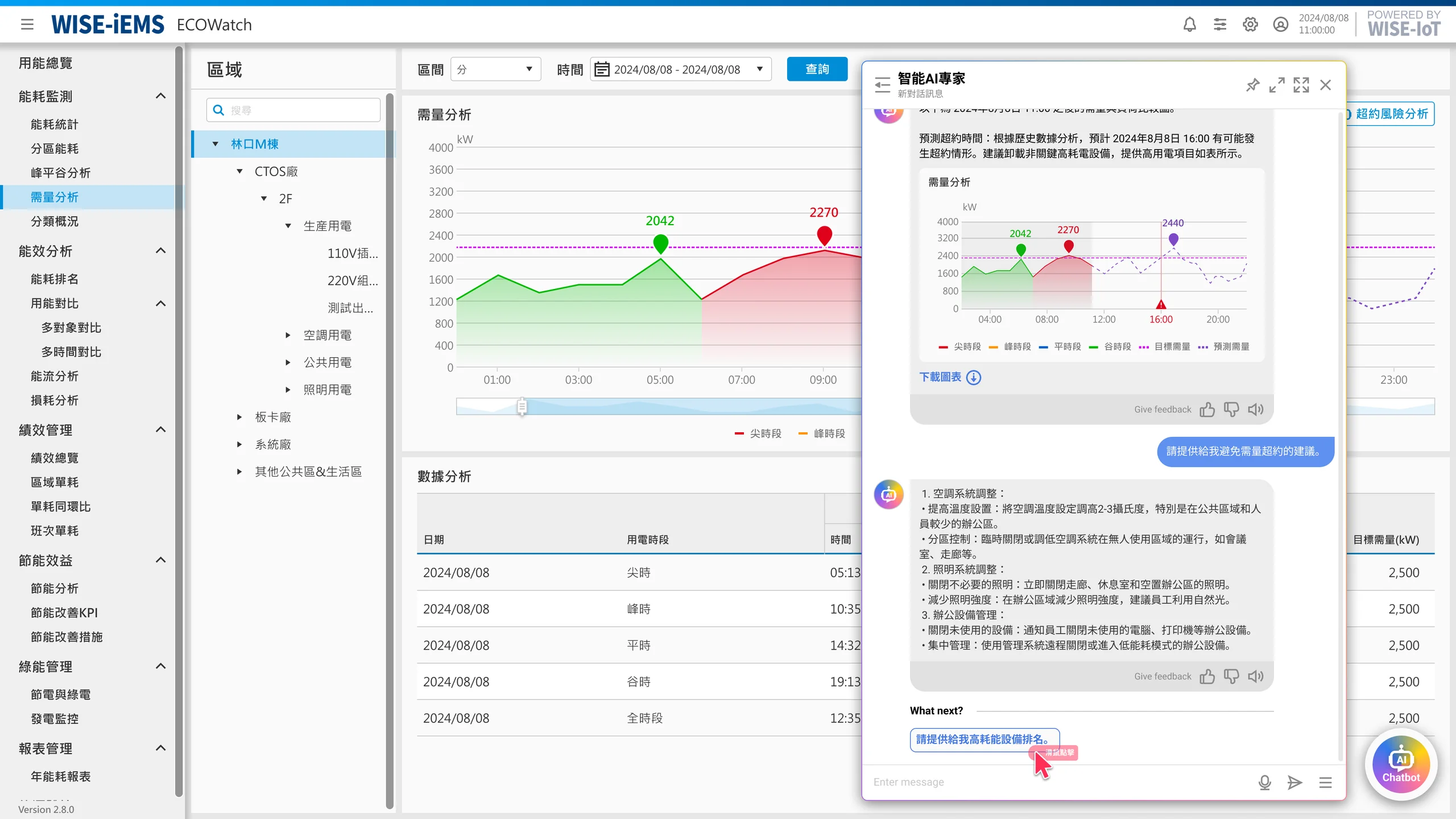Click the WISE-iEMS logo
The width and height of the screenshot is (1456, 819).
coord(107,24)
